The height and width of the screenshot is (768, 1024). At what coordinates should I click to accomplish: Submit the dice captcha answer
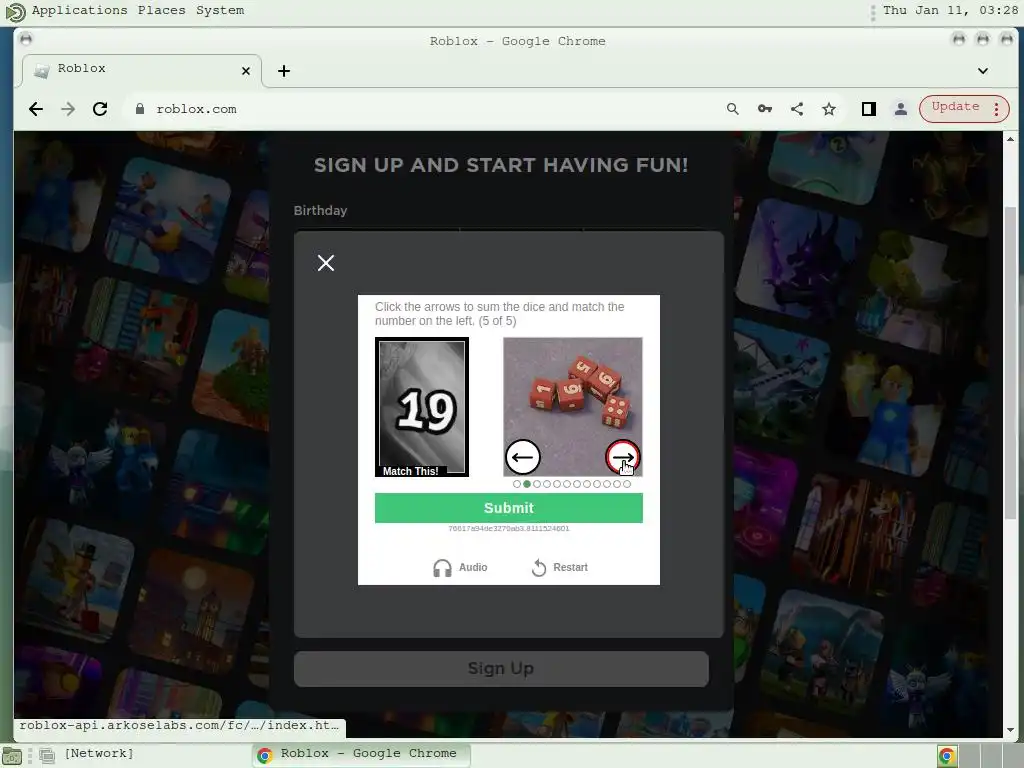508,508
